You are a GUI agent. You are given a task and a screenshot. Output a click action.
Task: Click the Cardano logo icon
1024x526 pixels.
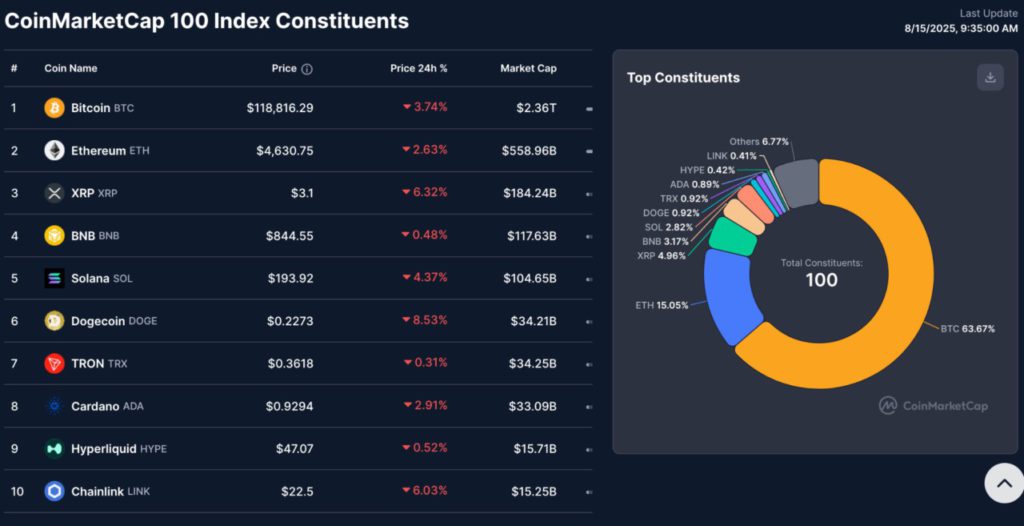(54, 406)
